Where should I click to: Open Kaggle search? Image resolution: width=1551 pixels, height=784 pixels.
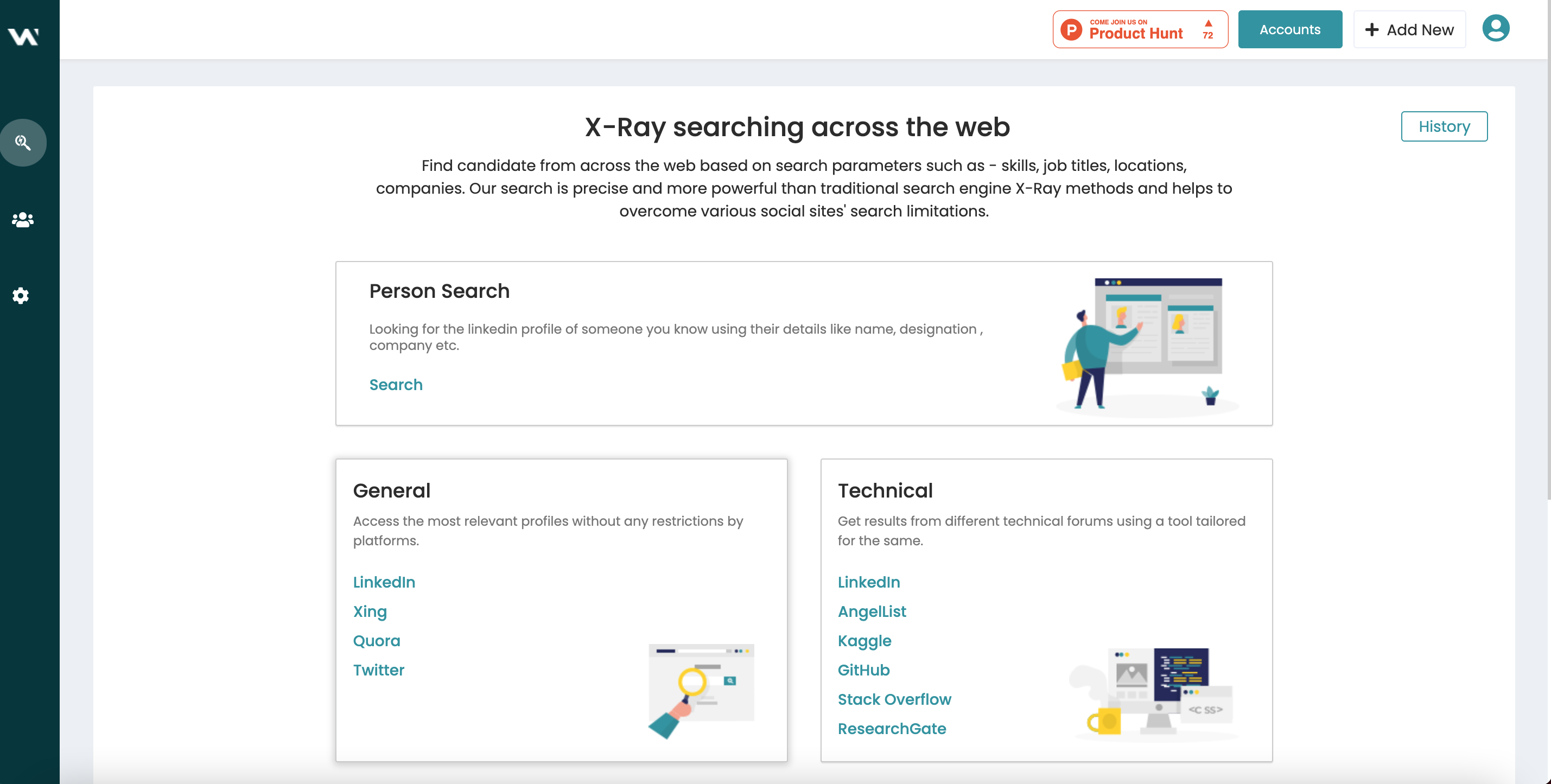[x=865, y=641]
